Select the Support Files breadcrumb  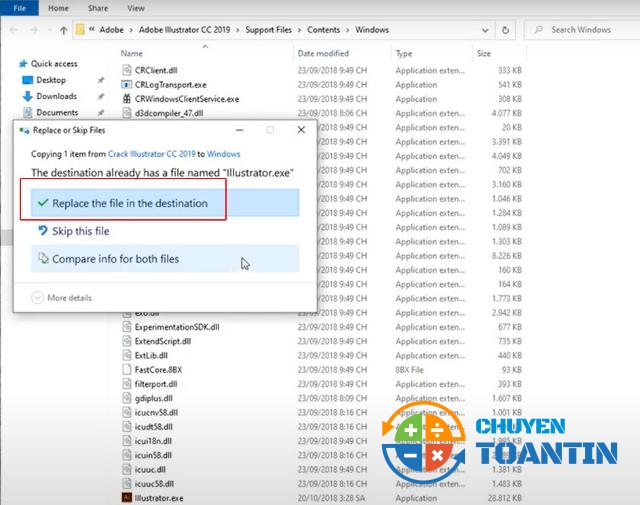coord(269,30)
